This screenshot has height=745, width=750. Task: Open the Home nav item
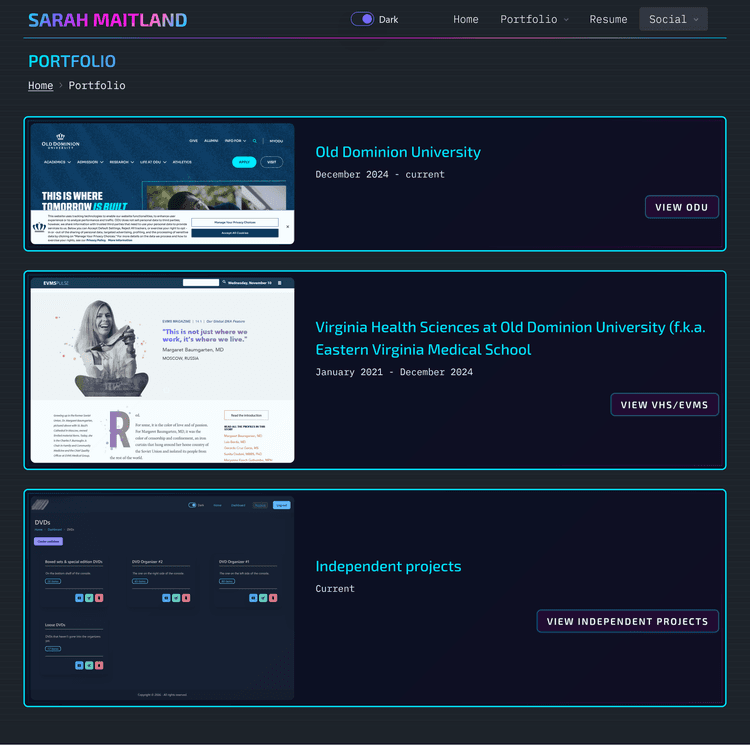point(465,19)
